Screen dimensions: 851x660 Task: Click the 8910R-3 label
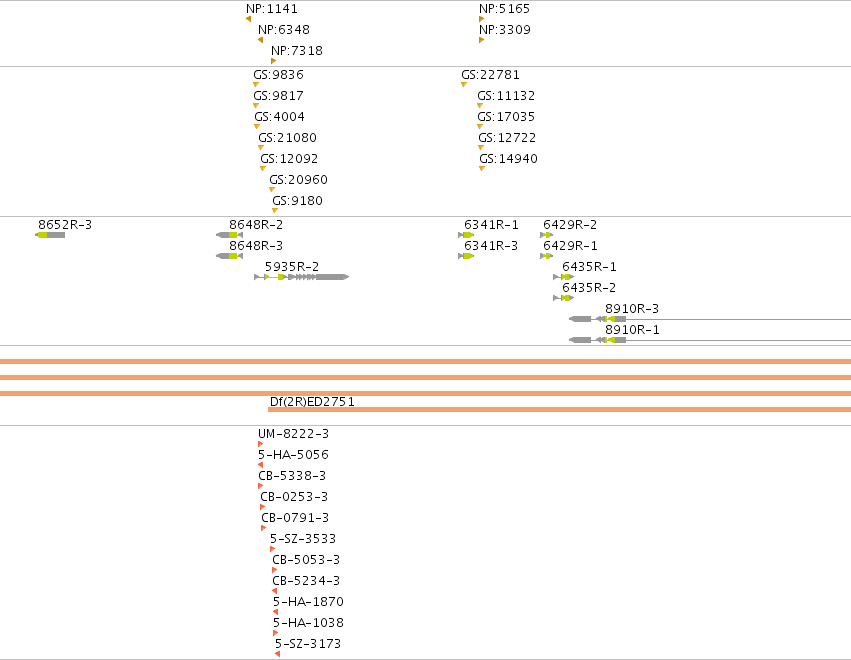tap(632, 309)
